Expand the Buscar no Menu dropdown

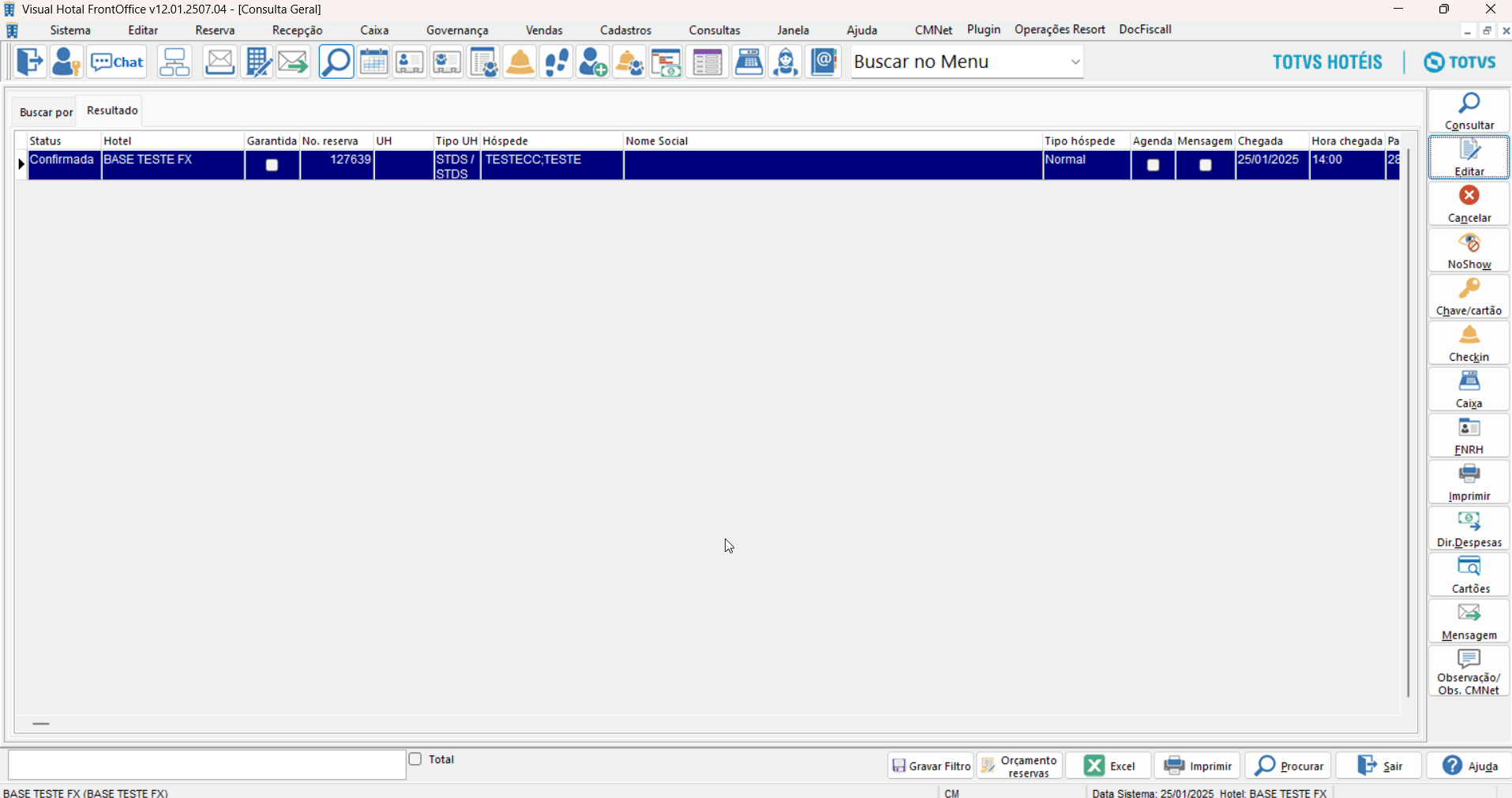[1075, 62]
